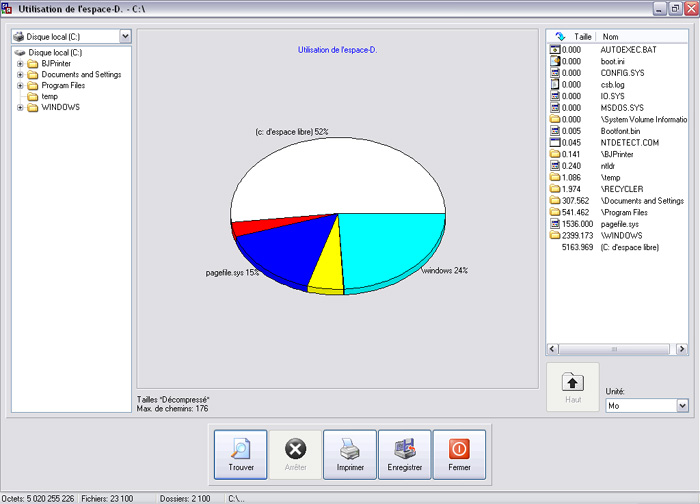Click the Enregistrer save button
The image size is (700, 504).
(x=404, y=455)
